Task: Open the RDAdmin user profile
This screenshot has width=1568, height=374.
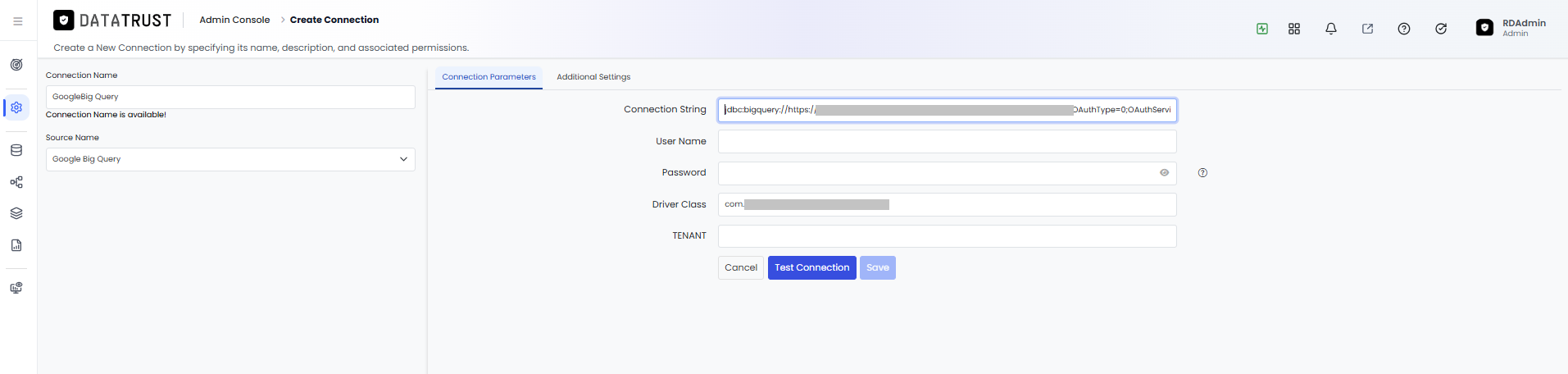Action: (x=1511, y=28)
